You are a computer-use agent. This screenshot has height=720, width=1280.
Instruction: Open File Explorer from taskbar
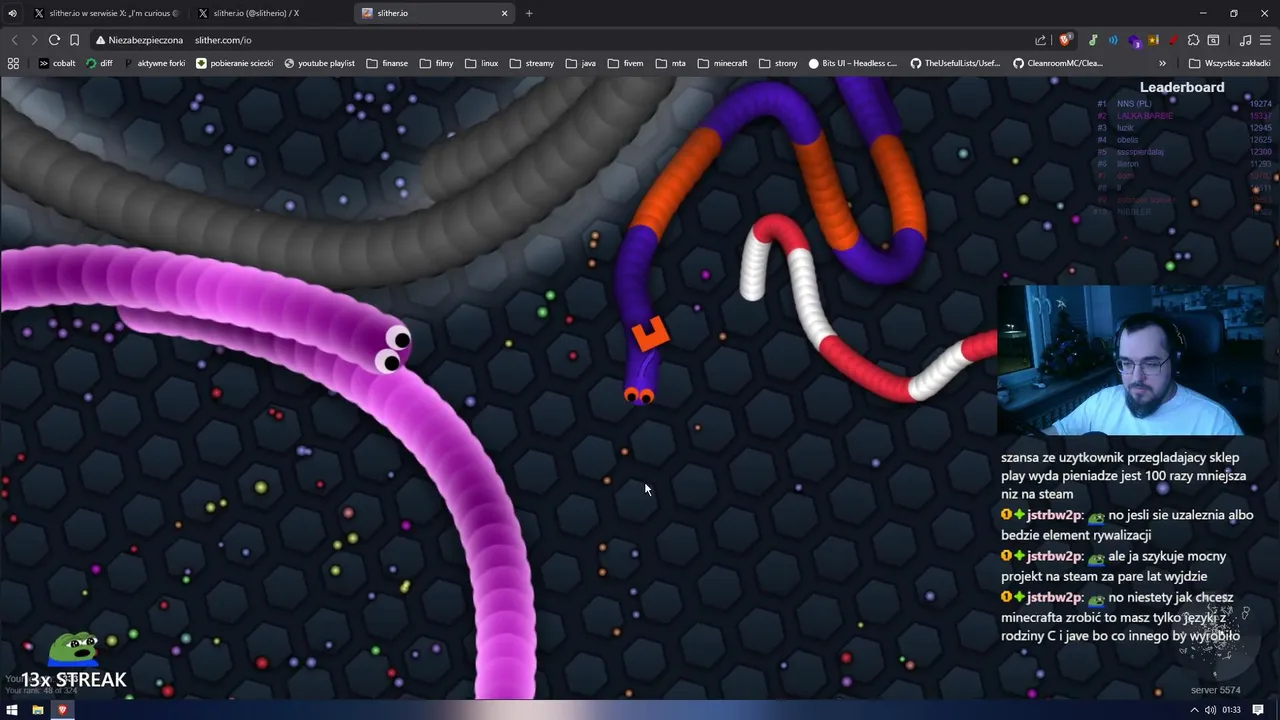[37, 710]
